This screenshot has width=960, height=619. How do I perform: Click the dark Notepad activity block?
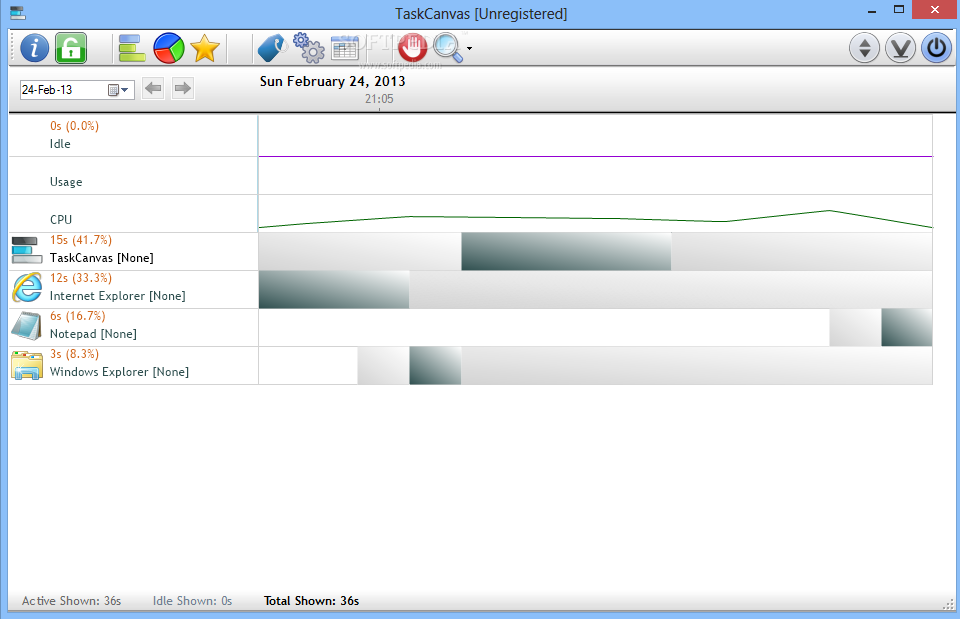tap(907, 328)
